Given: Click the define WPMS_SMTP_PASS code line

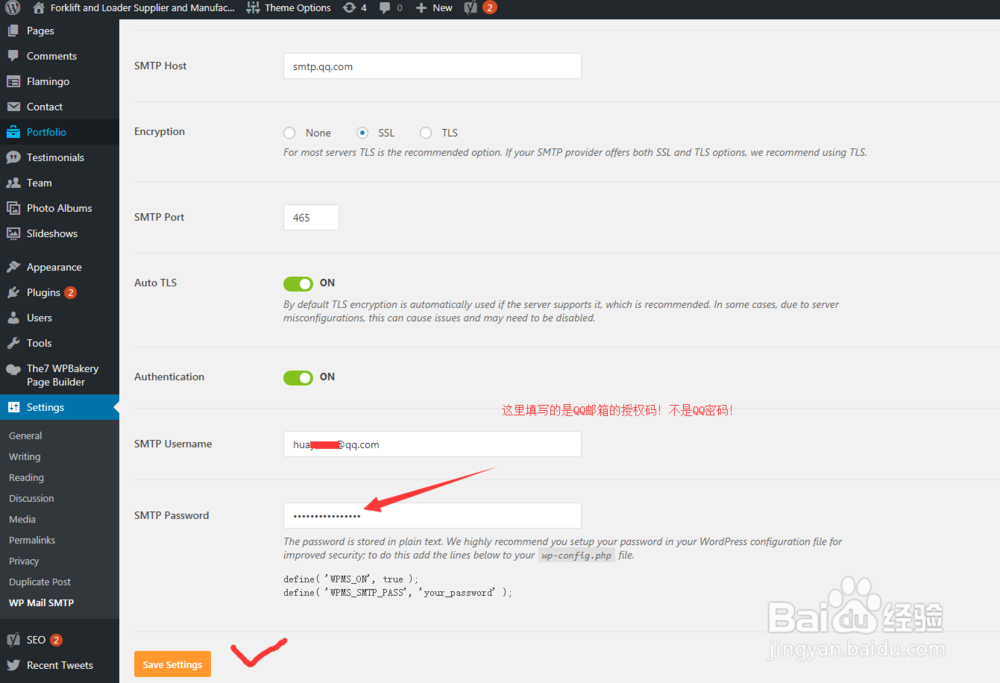Looking at the screenshot, I should pos(397,592).
